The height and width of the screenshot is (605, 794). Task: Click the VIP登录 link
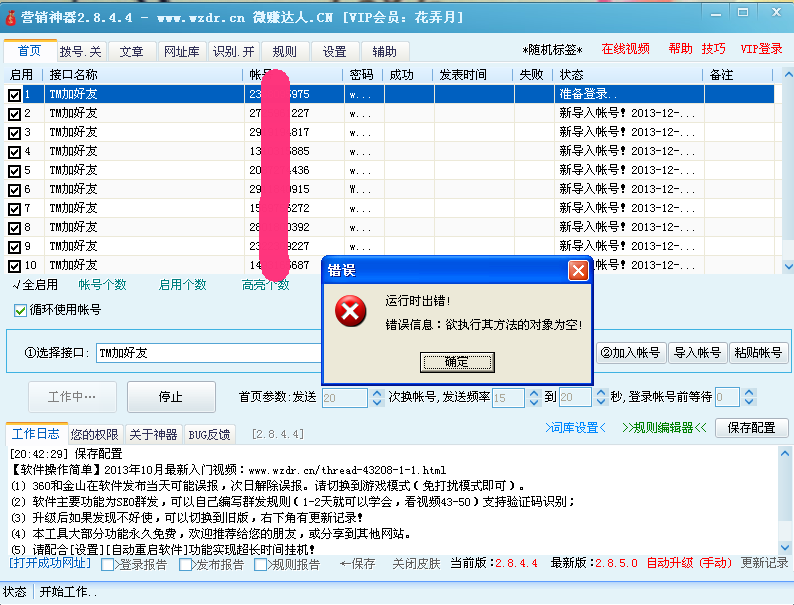click(x=762, y=49)
